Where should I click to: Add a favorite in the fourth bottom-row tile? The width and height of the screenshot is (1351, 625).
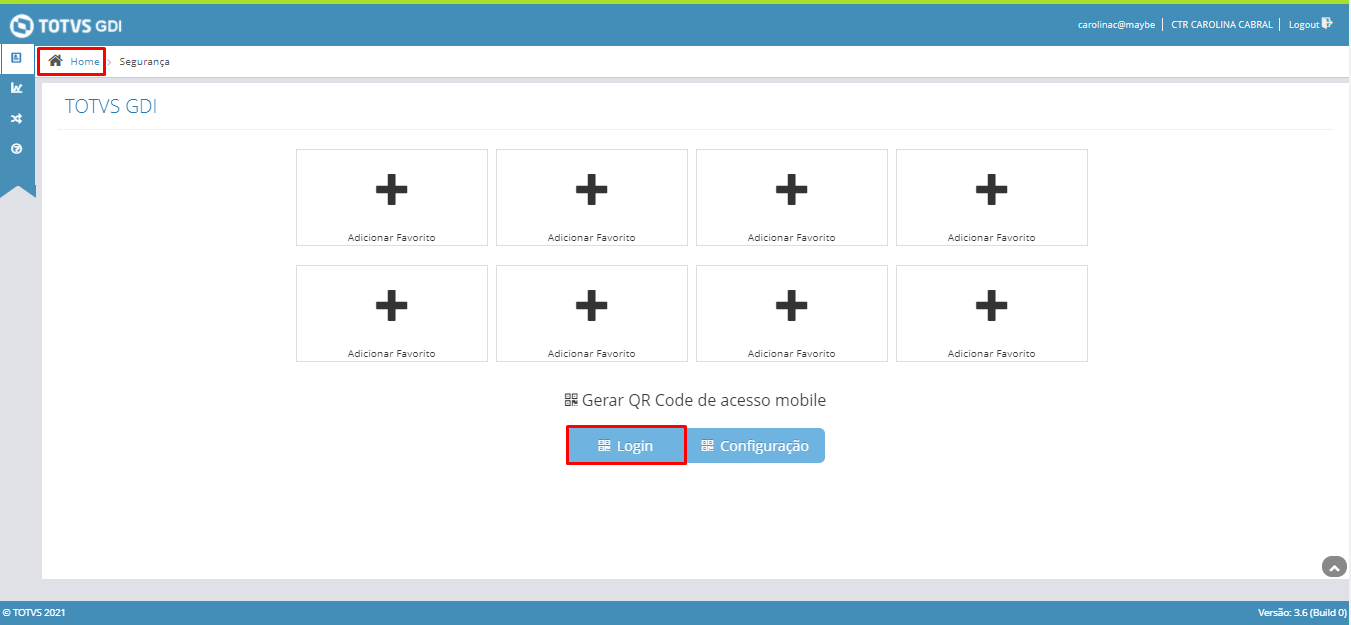(992, 313)
